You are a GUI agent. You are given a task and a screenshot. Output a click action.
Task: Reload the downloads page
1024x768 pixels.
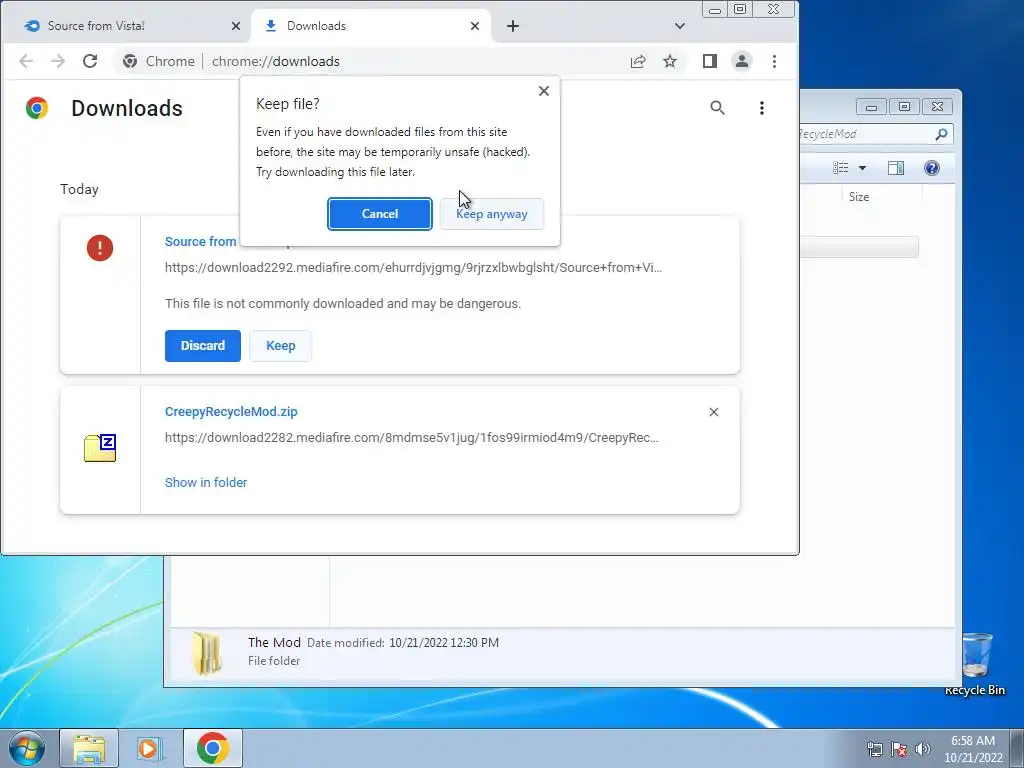pyautogui.click(x=90, y=61)
